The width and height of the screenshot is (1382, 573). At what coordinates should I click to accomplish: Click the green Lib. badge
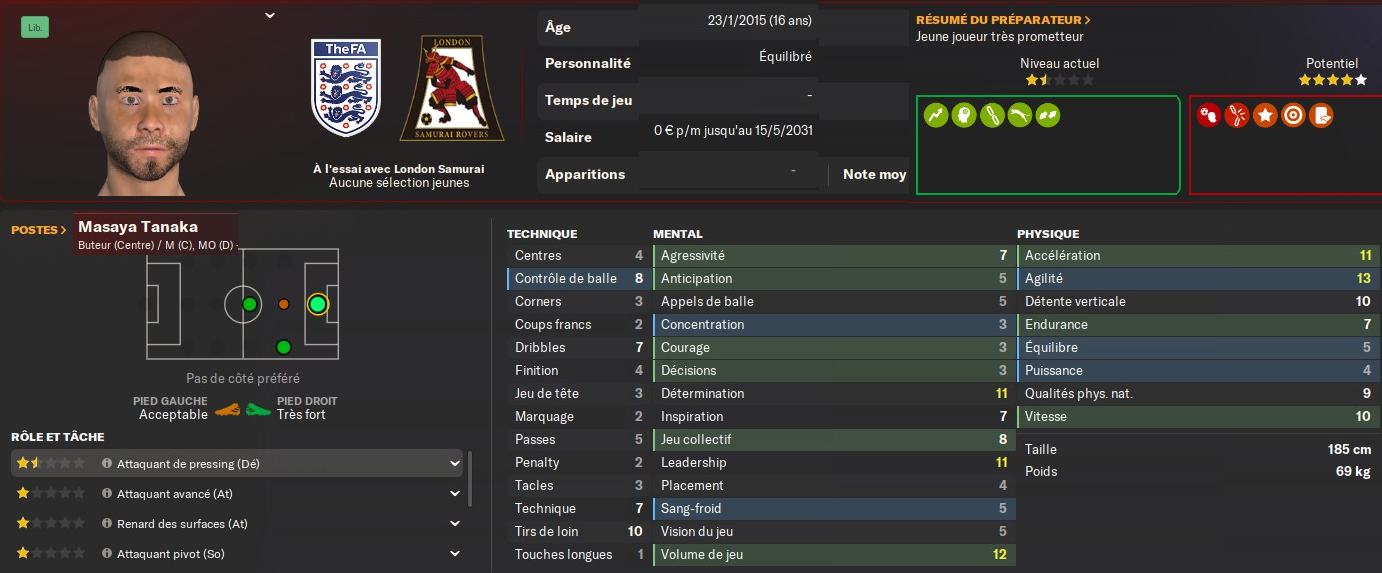[x=35, y=28]
